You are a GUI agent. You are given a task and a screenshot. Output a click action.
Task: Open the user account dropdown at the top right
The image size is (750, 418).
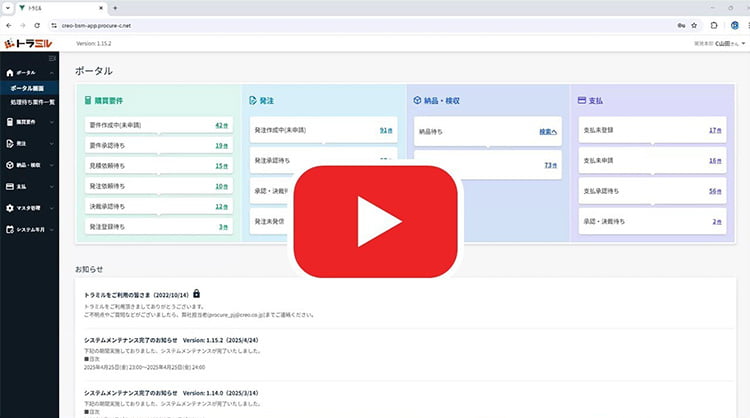pos(720,44)
